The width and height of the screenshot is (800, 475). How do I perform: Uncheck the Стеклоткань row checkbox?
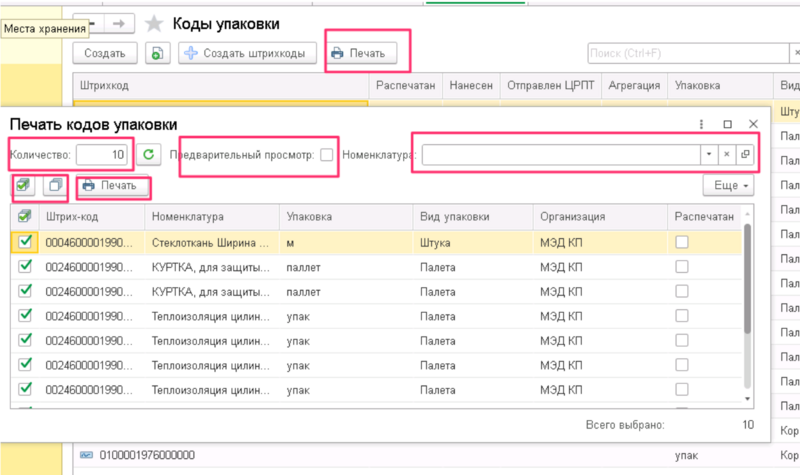(24, 242)
